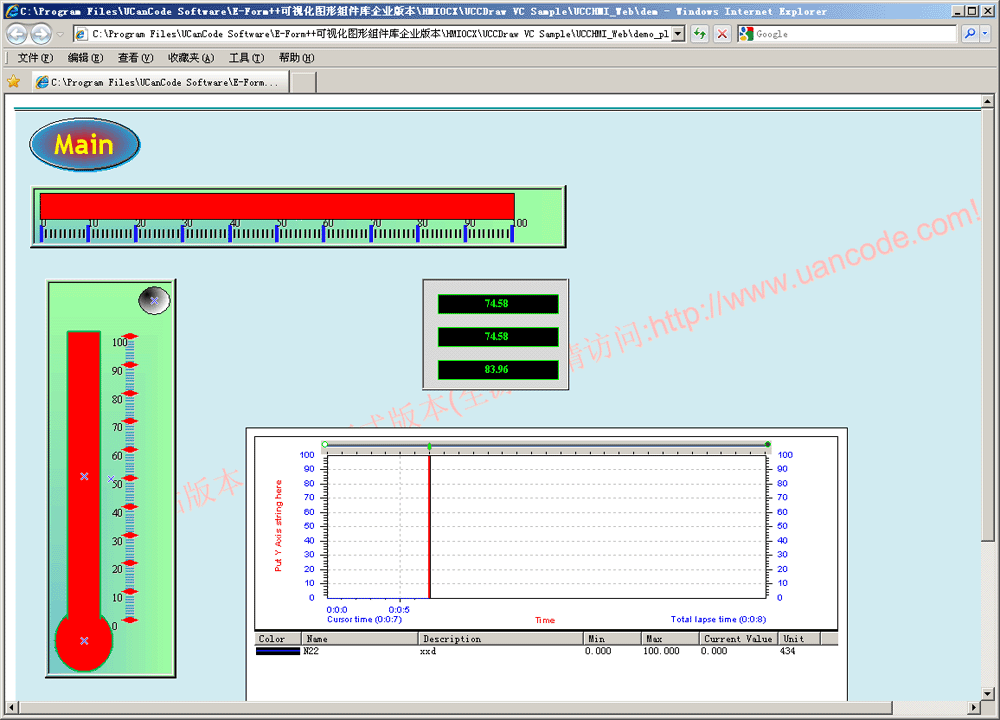
Task: Click the IE Forward navigation button
Action: [x=40, y=33]
